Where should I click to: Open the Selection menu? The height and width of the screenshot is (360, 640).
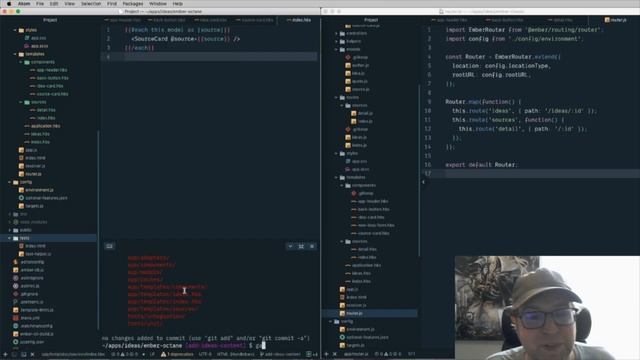[91, 4]
